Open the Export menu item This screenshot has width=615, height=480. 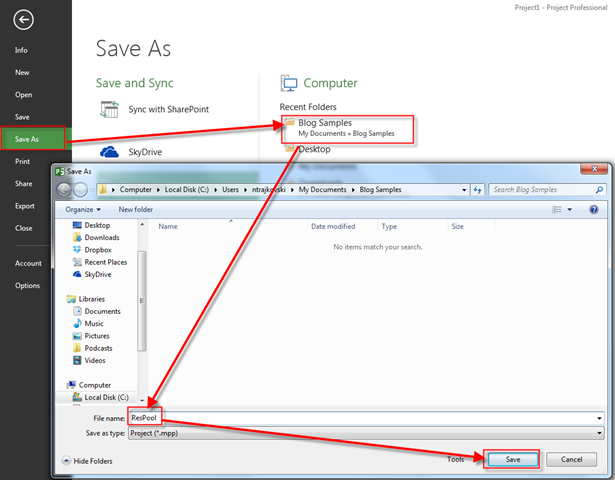click(25, 206)
